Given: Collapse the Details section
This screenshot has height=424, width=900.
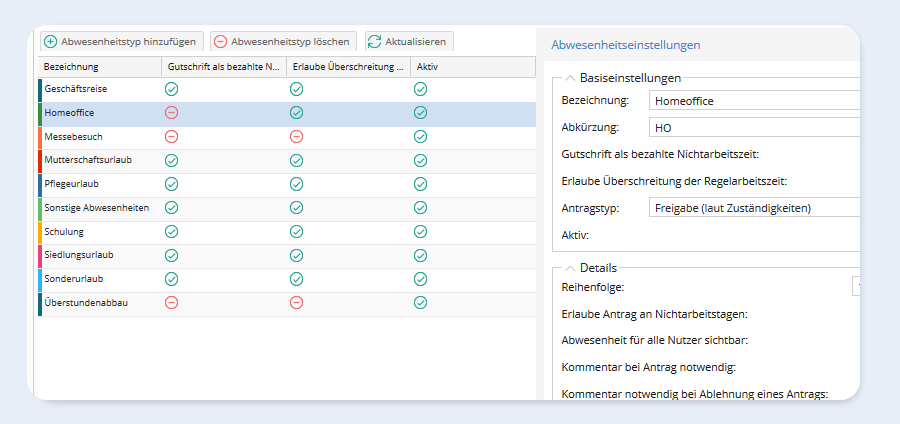Looking at the screenshot, I should pyautogui.click(x=569, y=268).
